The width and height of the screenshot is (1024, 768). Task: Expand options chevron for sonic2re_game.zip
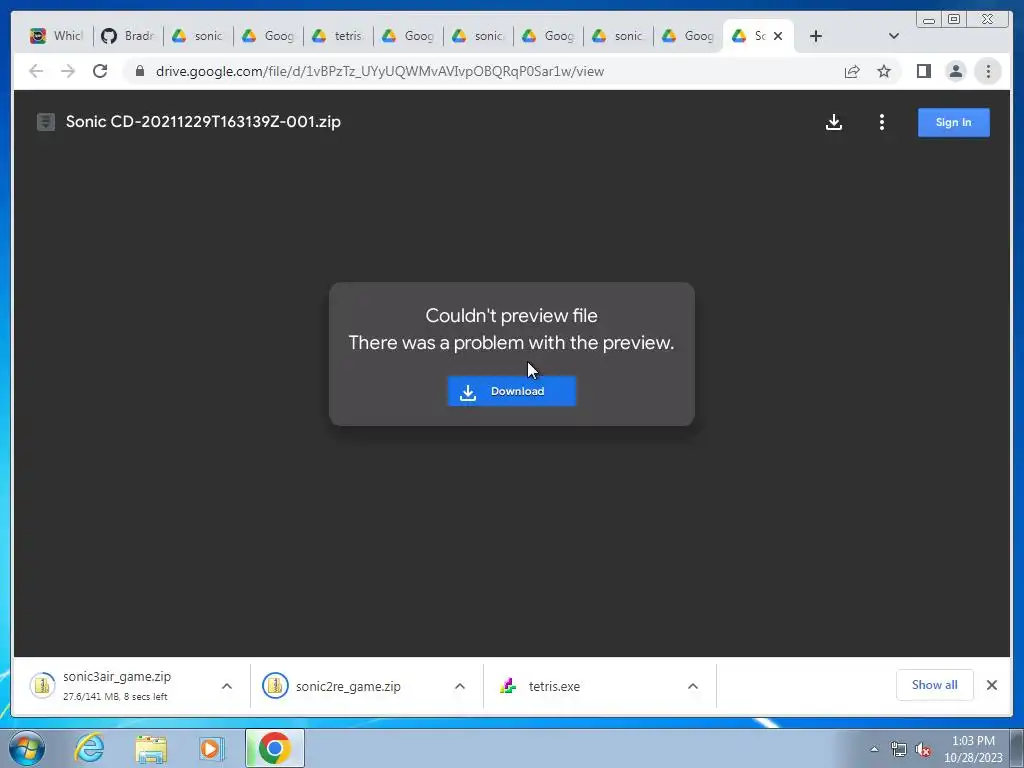coord(460,686)
